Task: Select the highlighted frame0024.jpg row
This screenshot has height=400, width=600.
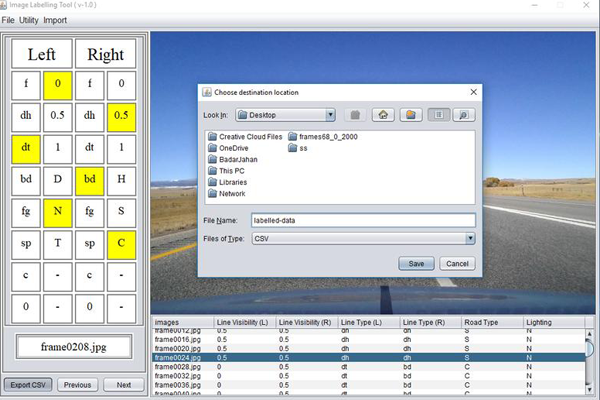Action: click(x=369, y=358)
